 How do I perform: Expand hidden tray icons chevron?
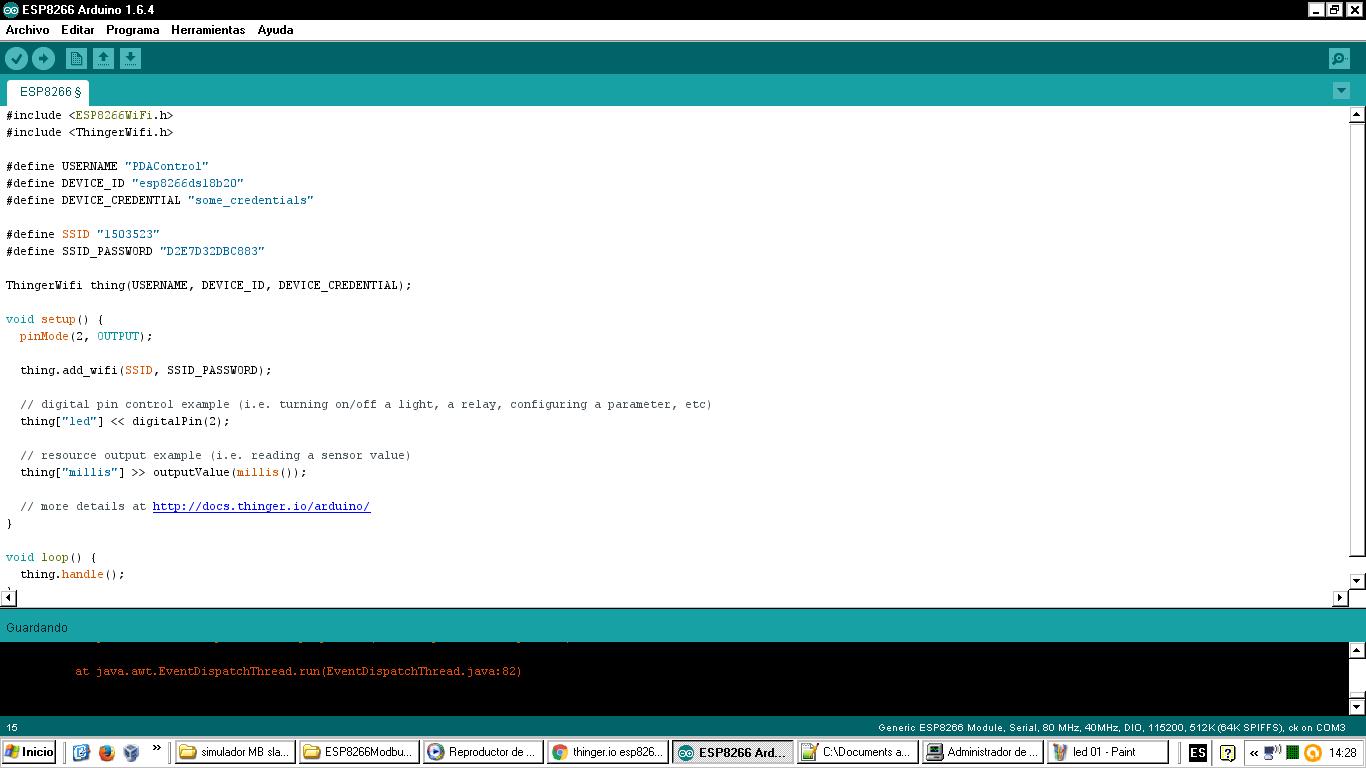coord(1254,753)
